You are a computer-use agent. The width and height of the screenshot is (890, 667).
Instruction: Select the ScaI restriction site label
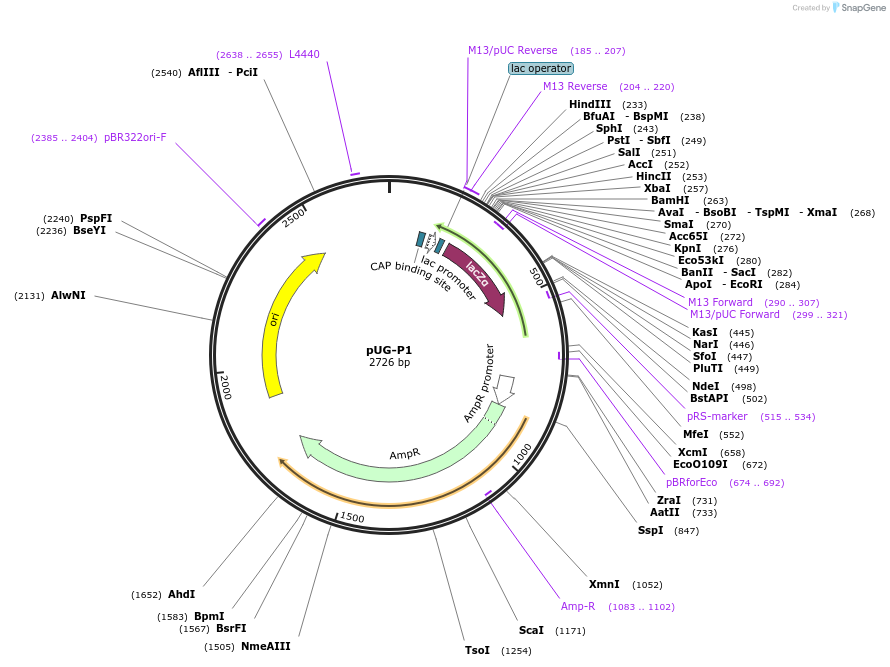(531, 630)
